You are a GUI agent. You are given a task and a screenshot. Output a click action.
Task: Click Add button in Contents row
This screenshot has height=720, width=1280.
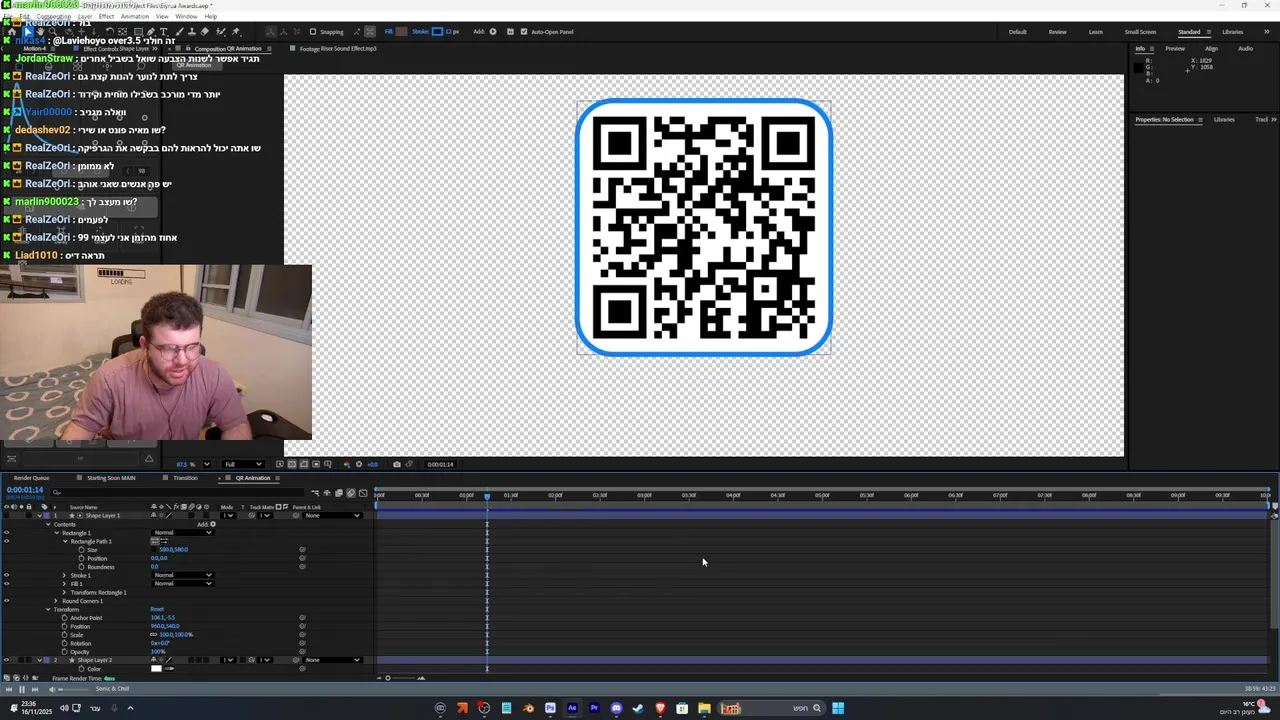(213, 524)
